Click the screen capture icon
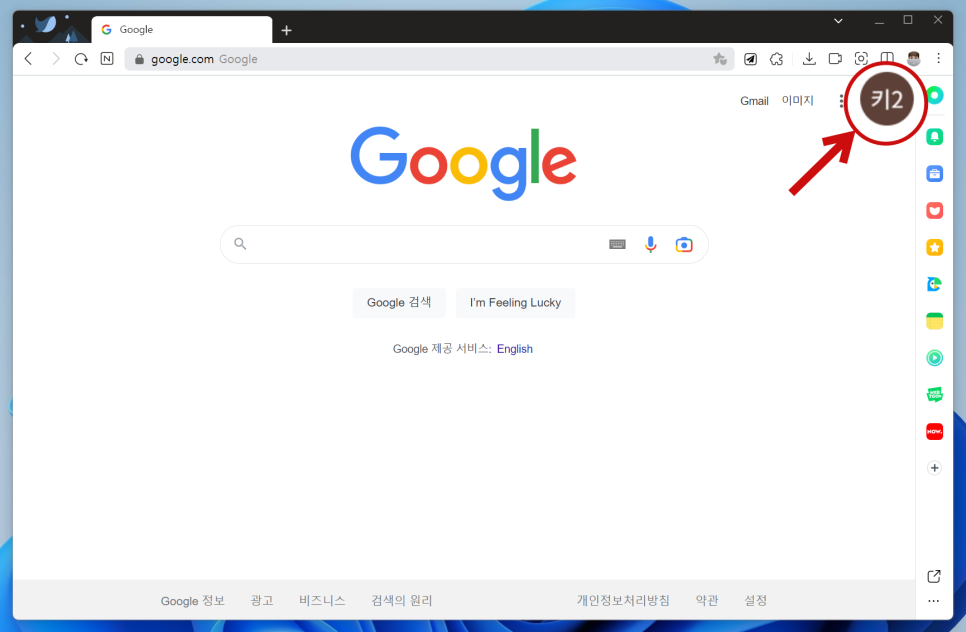This screenshot has height=632, width=966. pyautogui.click(x=861, y=59)
